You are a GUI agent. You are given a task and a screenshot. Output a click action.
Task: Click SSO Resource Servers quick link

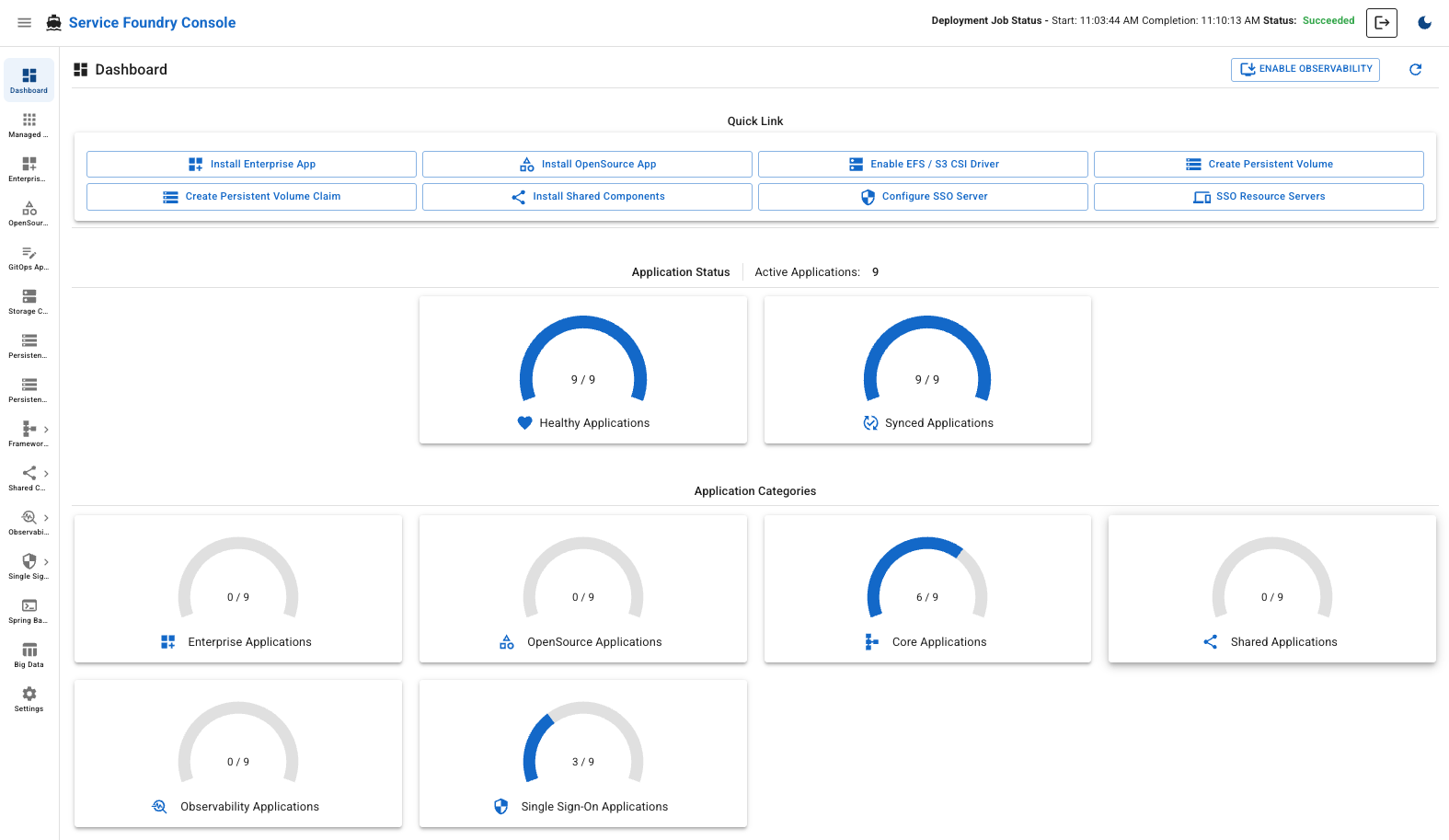tap(1259, 197)
